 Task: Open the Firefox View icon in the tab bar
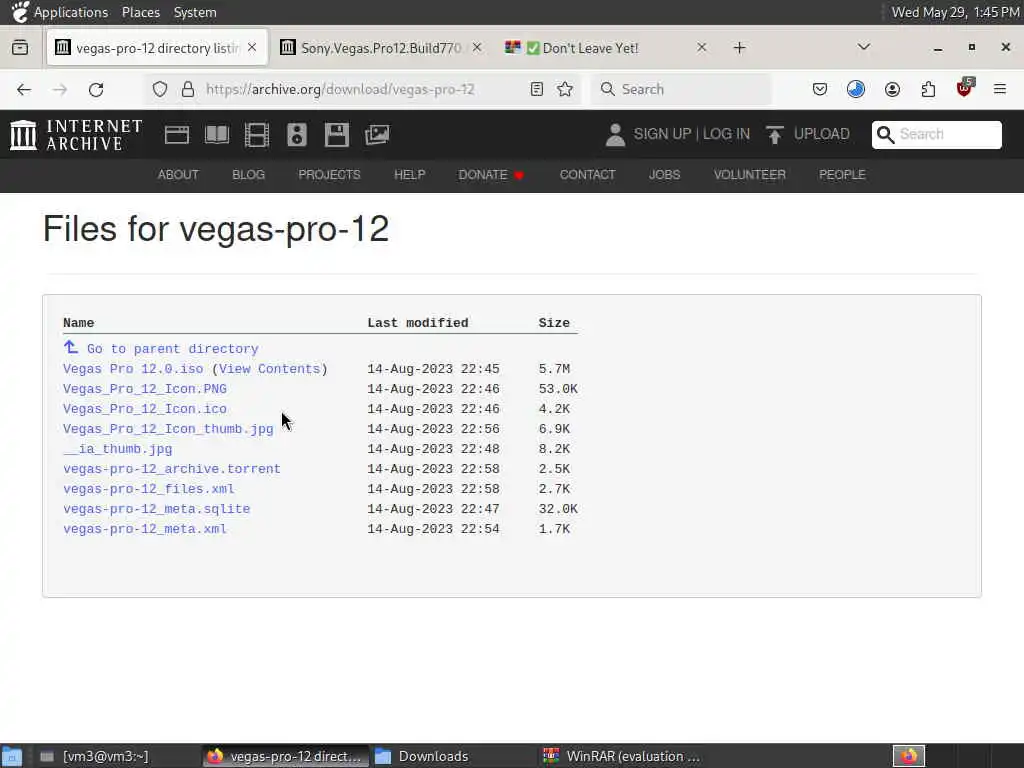pyautogui.click(x=20, y=48)
